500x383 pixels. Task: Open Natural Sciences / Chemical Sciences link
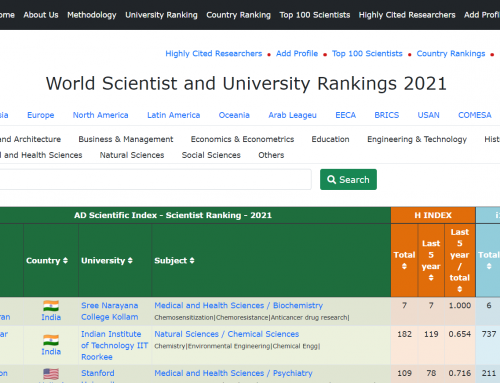pos(227,334)
